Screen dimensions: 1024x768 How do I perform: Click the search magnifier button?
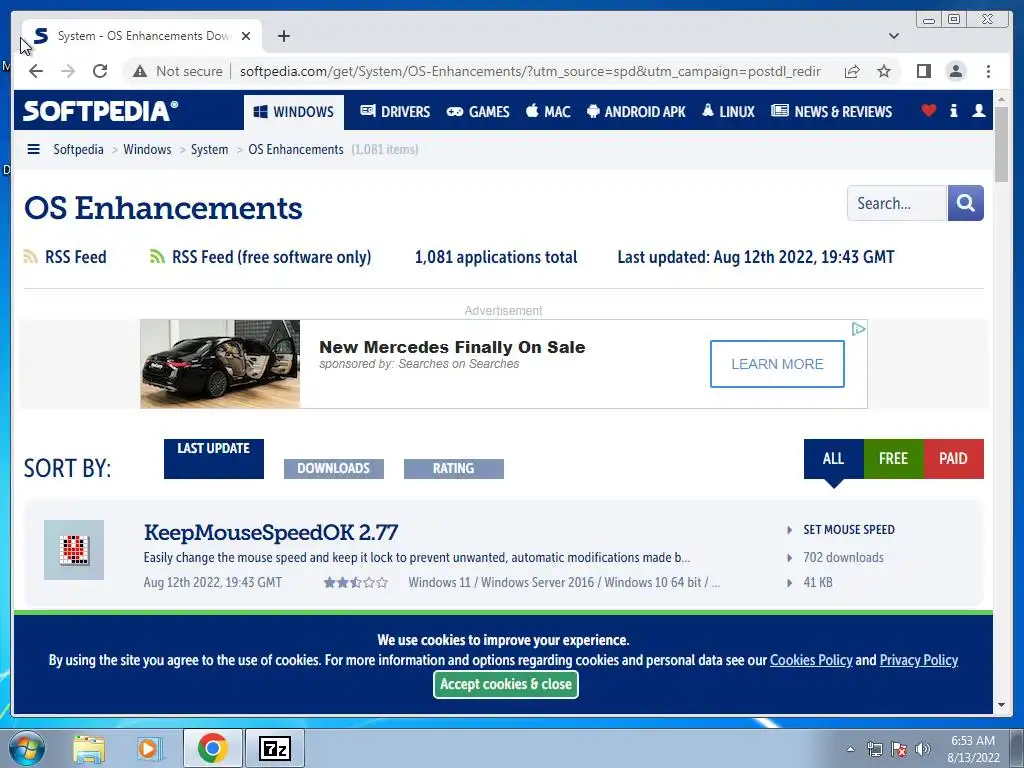965,203
